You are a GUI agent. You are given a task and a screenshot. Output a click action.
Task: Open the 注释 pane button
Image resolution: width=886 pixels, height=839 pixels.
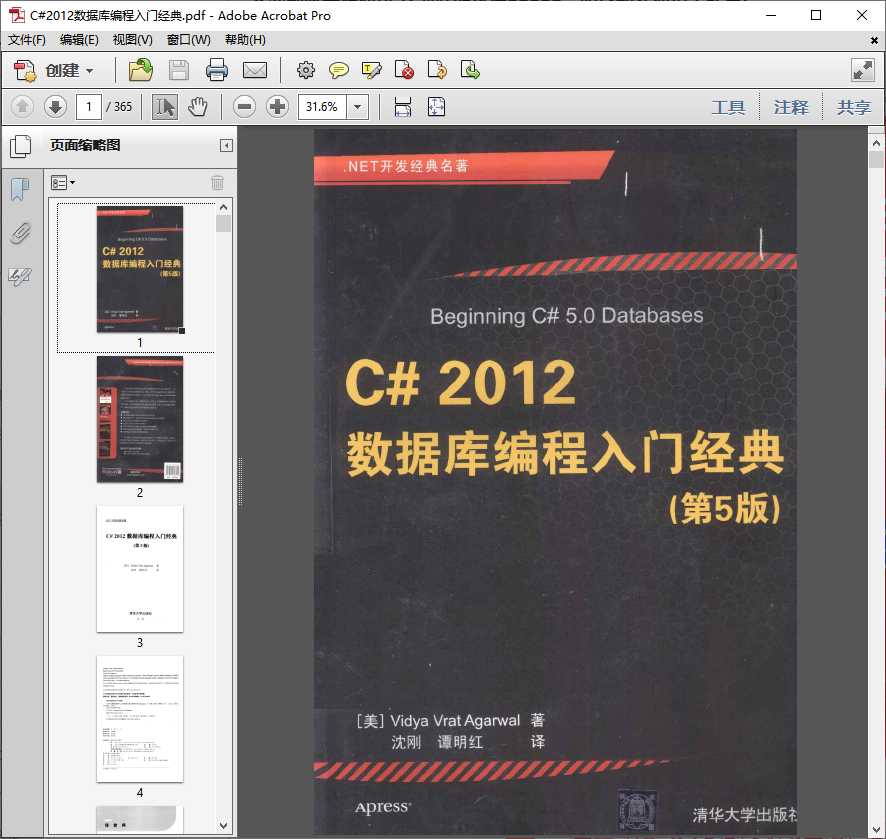(791, 107)
